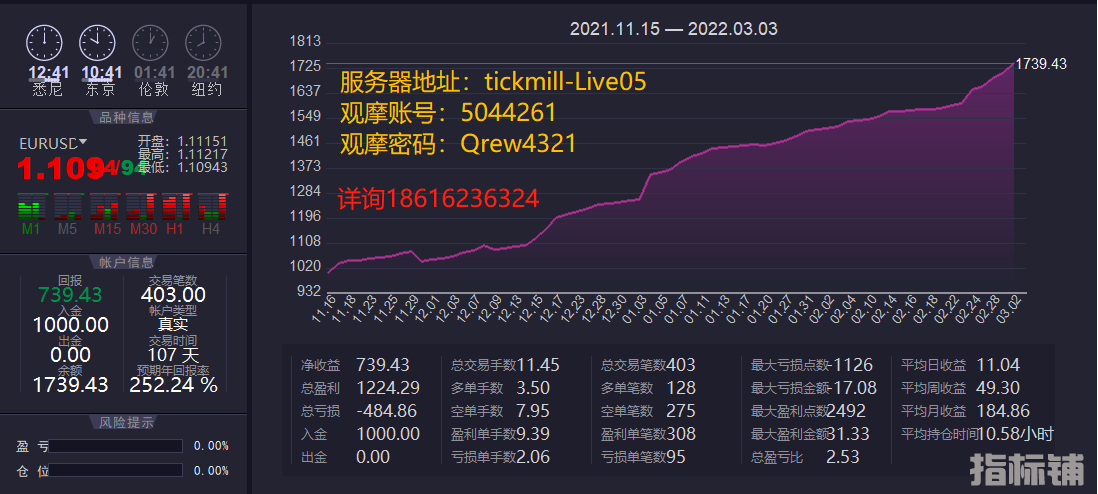Click 空单笔数 275 stat
Screen dimensions: 1098x494
coord(648,411)
